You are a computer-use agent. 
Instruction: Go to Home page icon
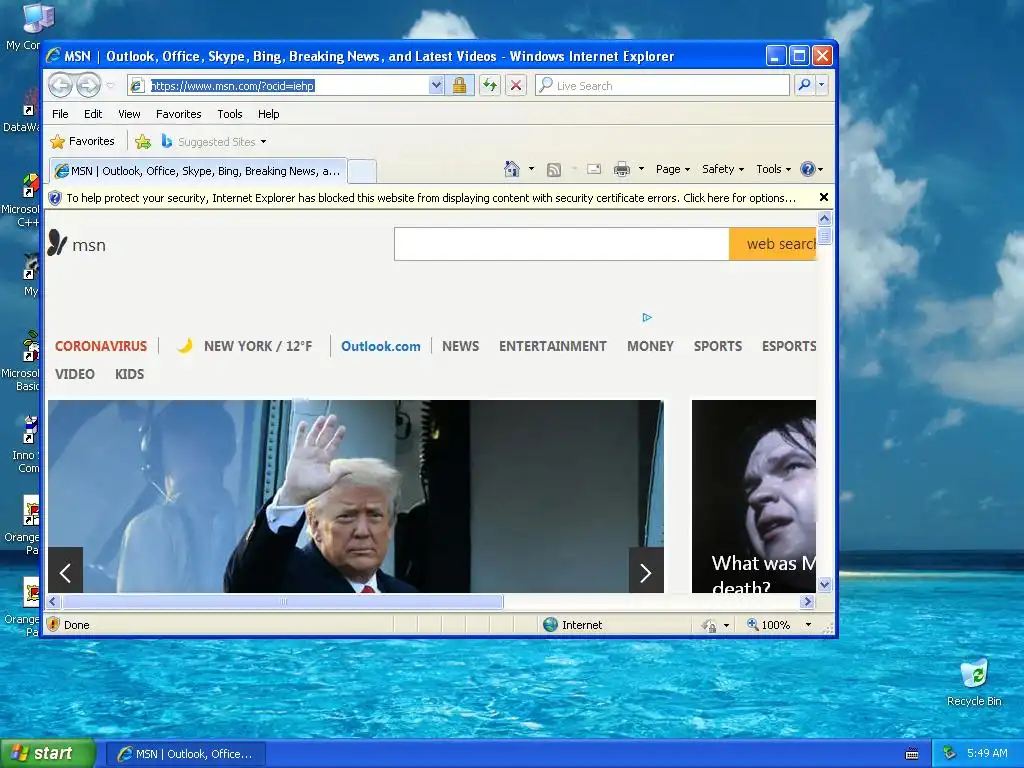tap(511, 169)
